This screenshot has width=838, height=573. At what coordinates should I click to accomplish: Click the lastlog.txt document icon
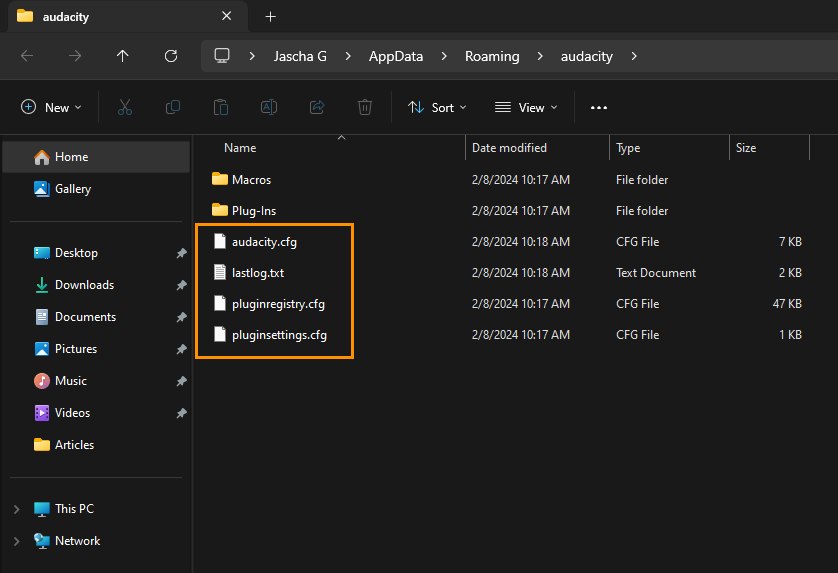tap(220, 272)
